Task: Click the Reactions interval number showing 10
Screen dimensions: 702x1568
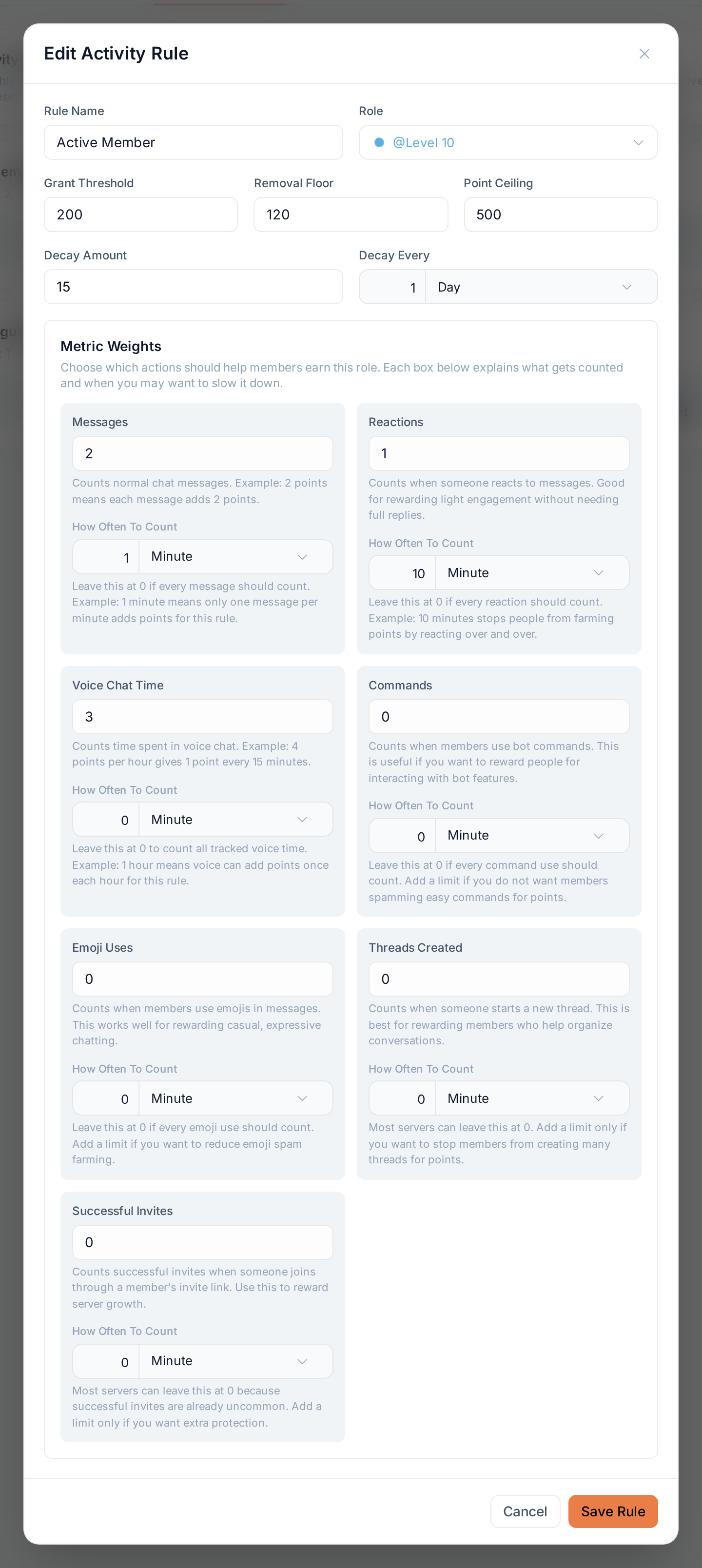Action: coord(402,573)
